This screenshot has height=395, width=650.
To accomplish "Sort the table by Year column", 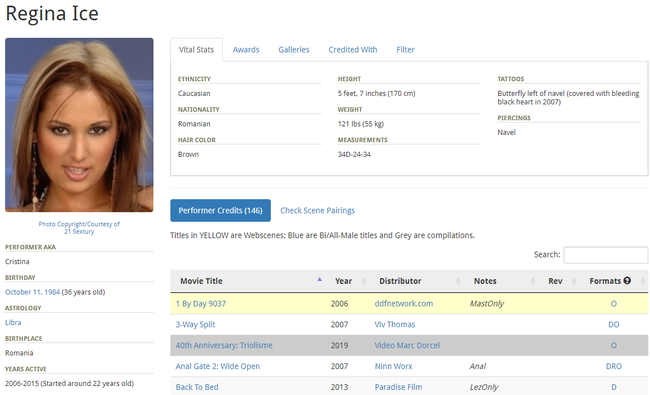I will click(x=343, y=281).
